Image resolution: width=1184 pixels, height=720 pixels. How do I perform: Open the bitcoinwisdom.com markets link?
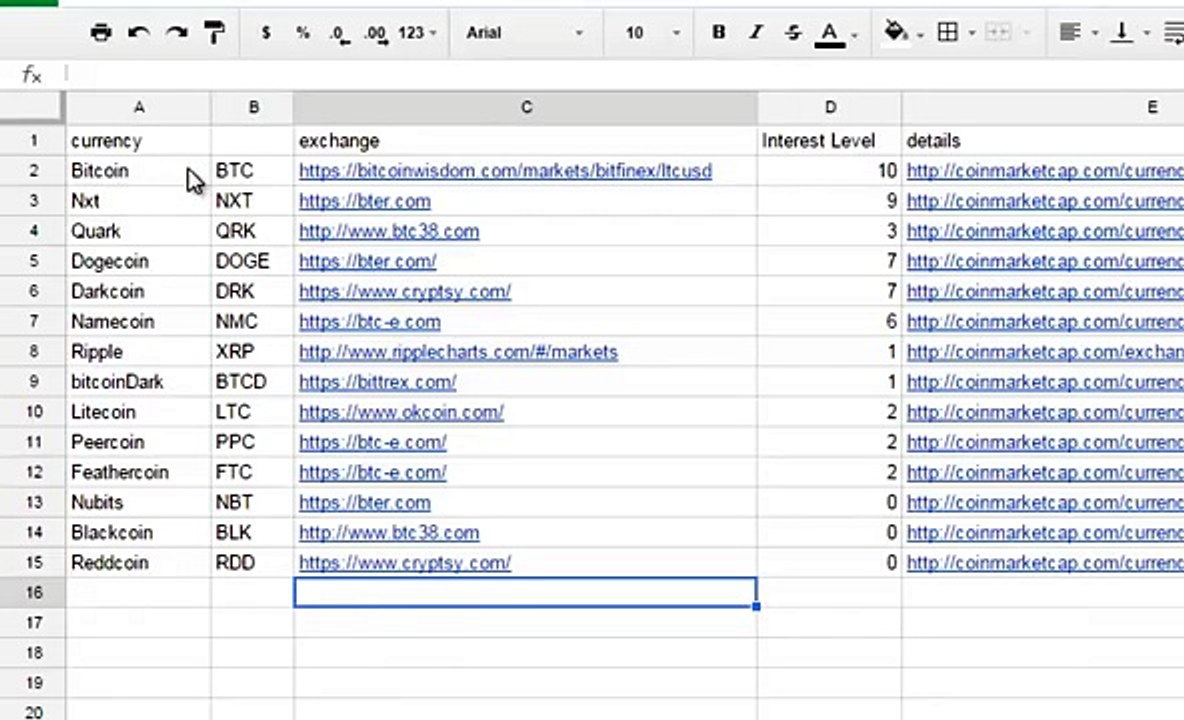pos(505,171)
